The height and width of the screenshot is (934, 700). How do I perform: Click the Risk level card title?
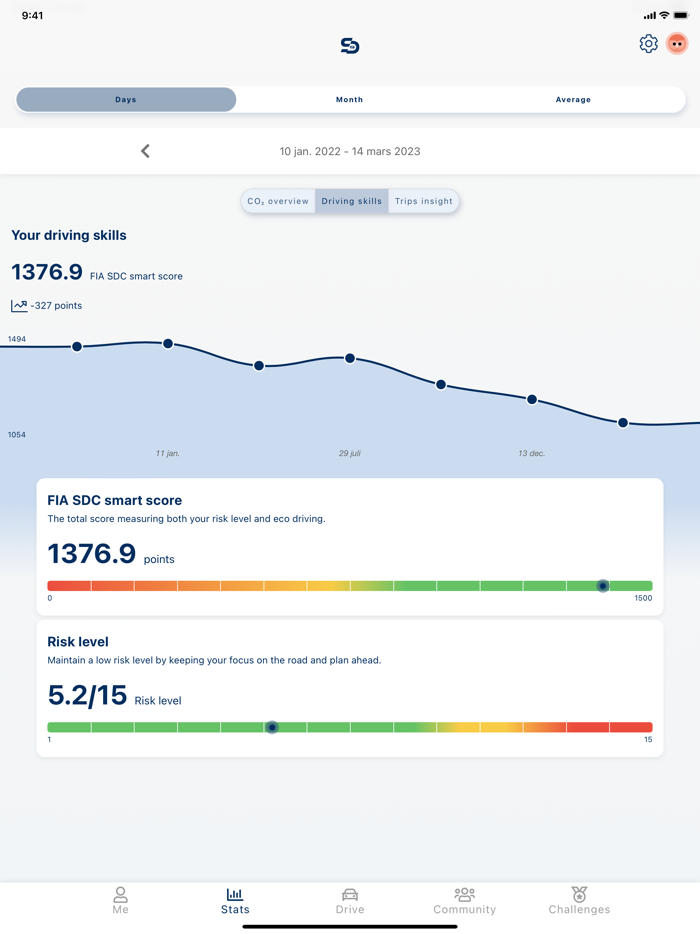pyautogui.click(x=78, y=642)
